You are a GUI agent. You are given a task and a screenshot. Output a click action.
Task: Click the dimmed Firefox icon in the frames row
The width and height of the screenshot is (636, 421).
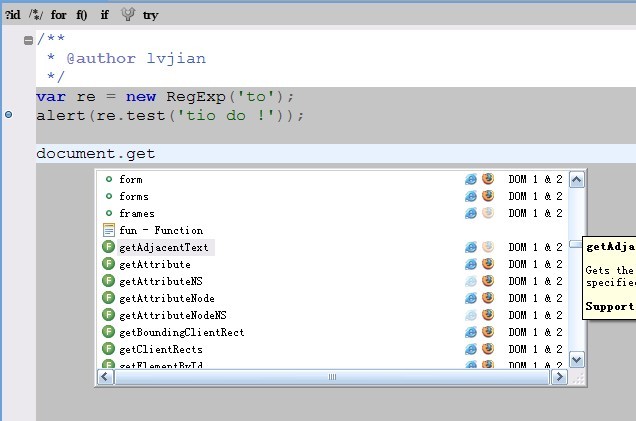488,213
